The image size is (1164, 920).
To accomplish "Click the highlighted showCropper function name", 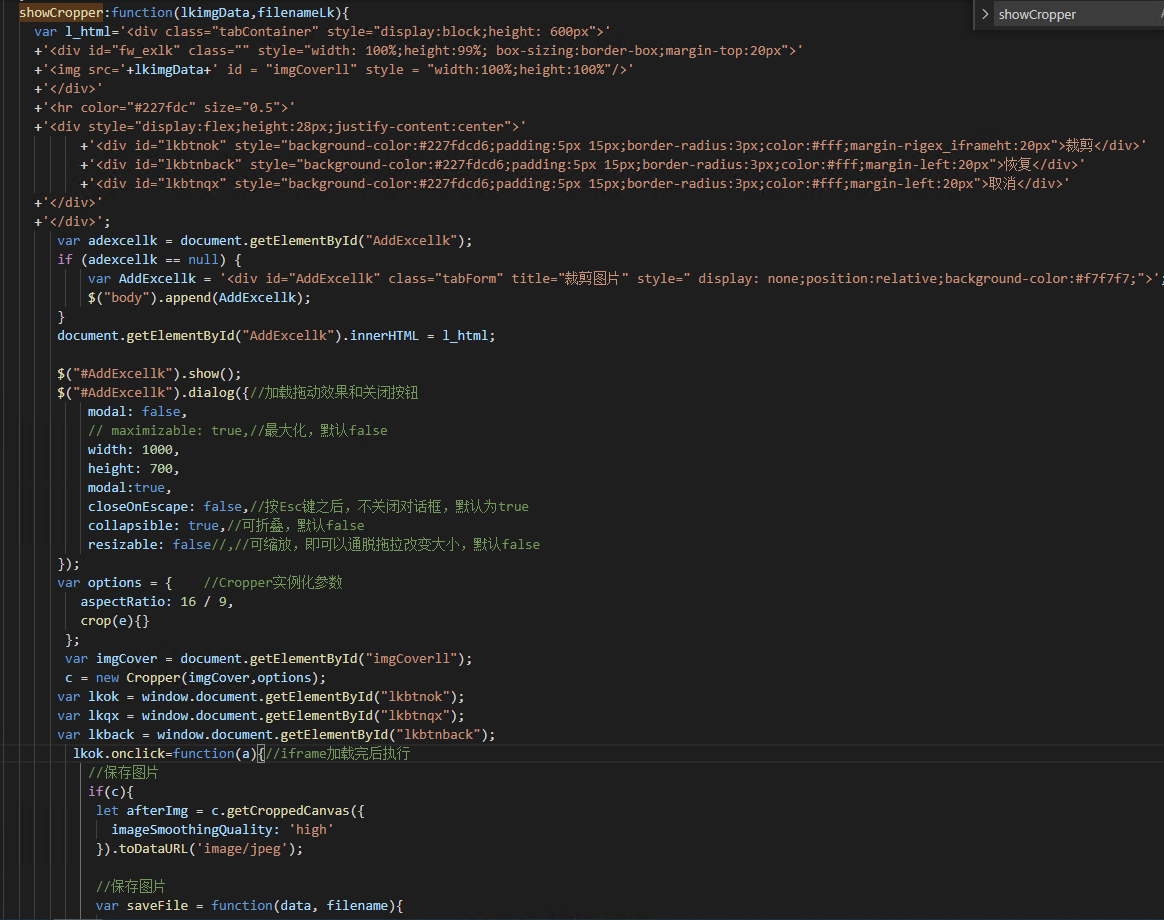I will pyautogui.click(x=61, y=13).
